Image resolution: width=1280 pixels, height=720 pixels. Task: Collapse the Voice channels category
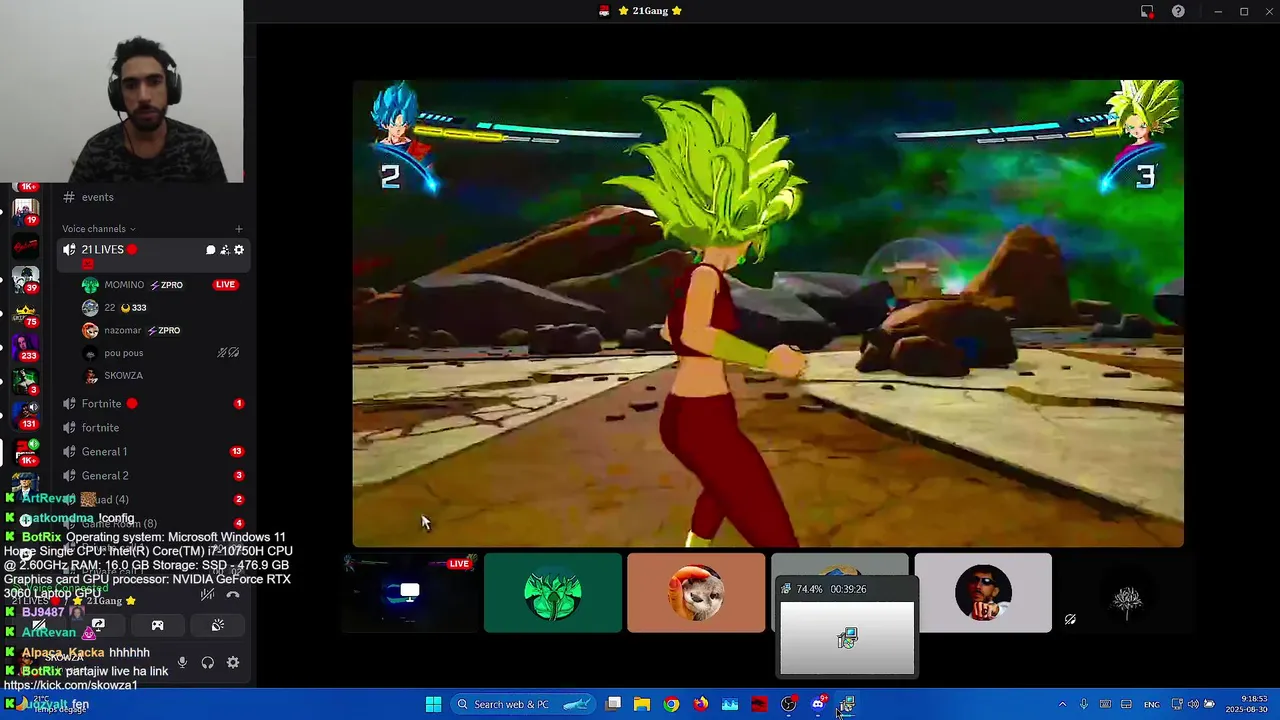[x=98, y=229]
